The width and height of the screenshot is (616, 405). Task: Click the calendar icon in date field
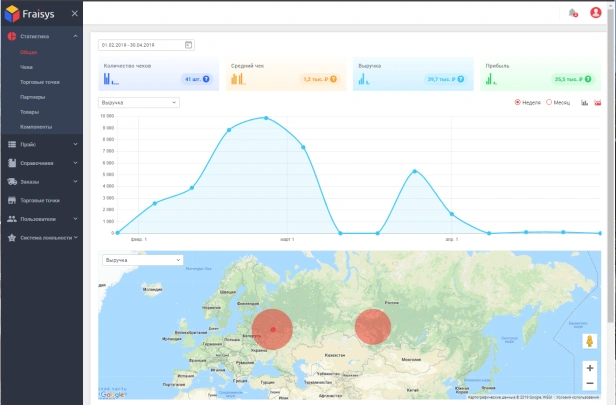coord(189,45)
